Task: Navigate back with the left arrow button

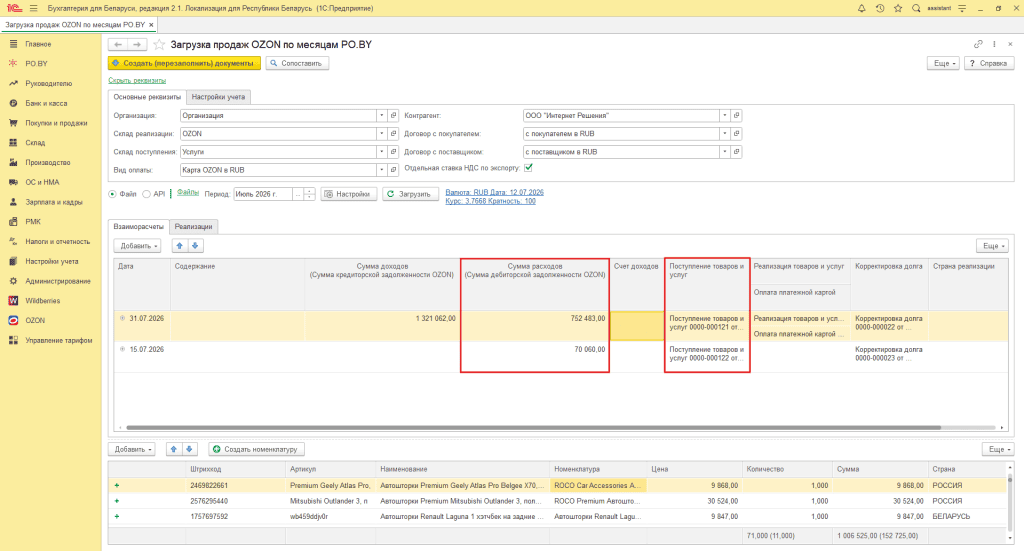Action: pyautogui.click(x=118, y=44)
